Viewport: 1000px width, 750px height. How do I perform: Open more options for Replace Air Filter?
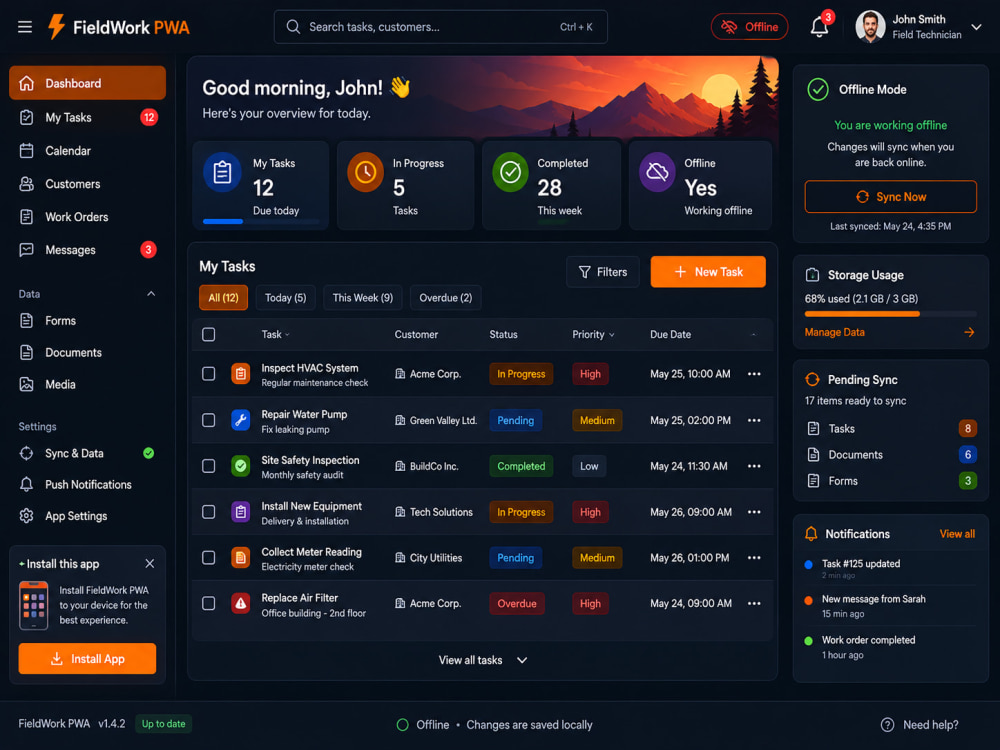754,603
